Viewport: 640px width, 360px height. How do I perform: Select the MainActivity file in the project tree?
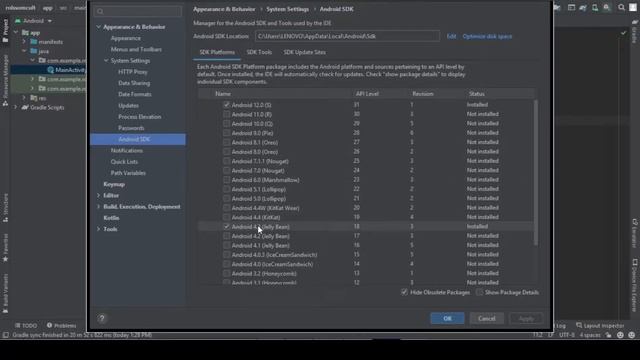67,70
